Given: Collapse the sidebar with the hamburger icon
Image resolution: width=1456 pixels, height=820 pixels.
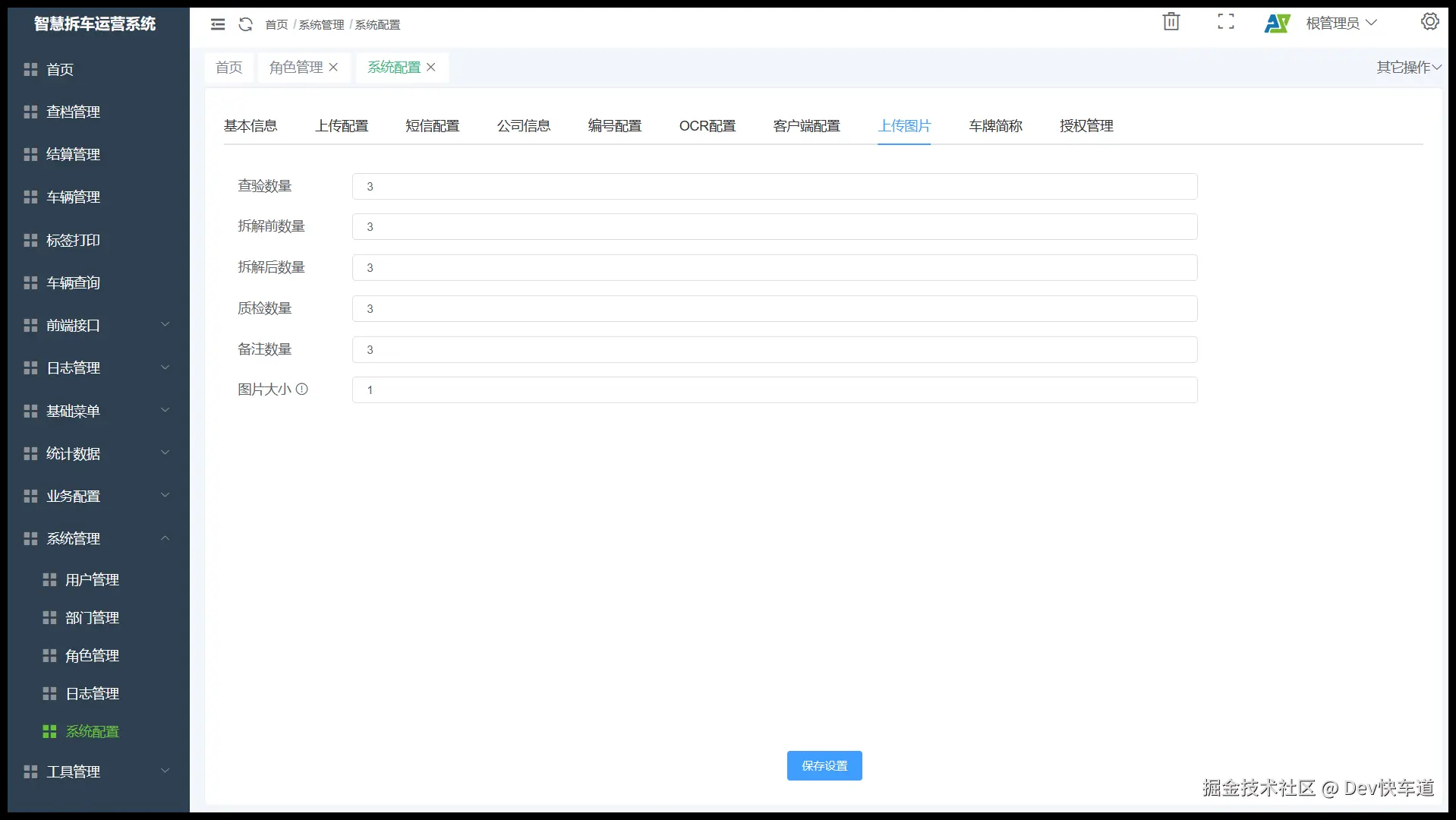Looking at the screenshot, I should (x=218, y=24).
